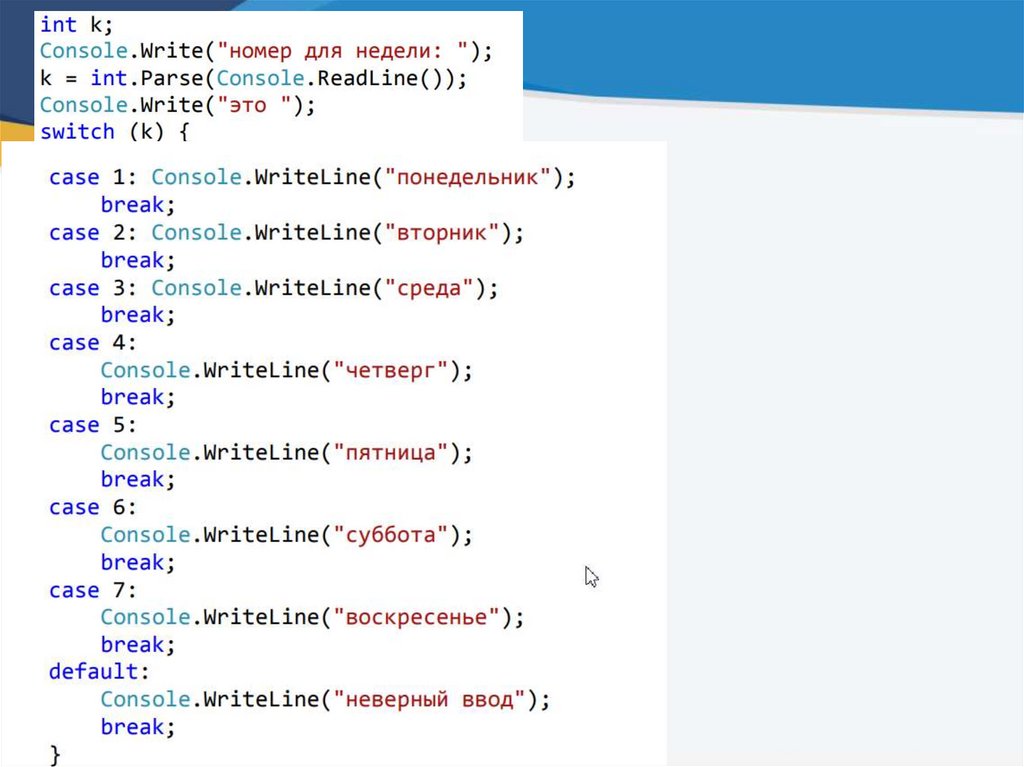Click the 'case 5:' label

click(93, 425)
